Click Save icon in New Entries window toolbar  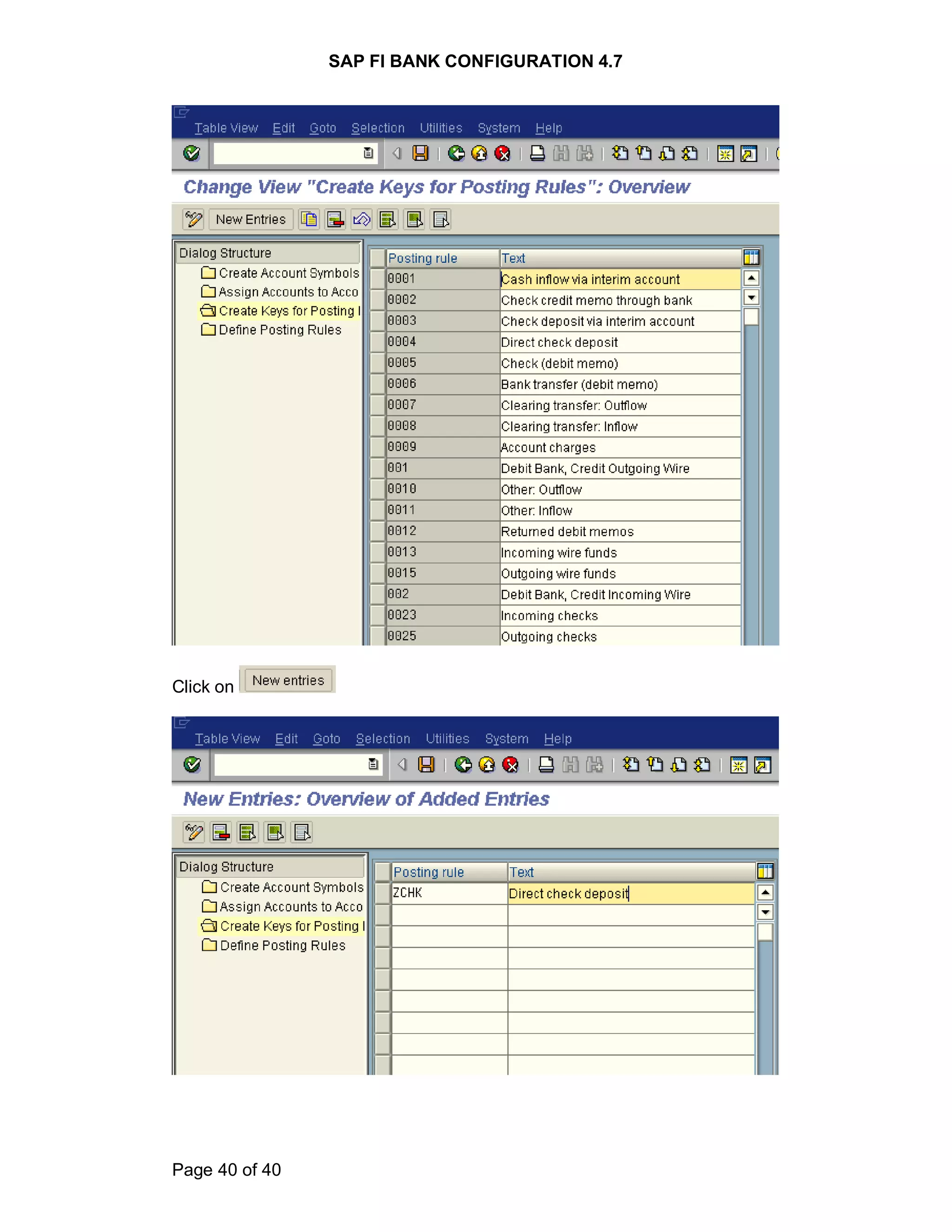(x=426, y=765)
